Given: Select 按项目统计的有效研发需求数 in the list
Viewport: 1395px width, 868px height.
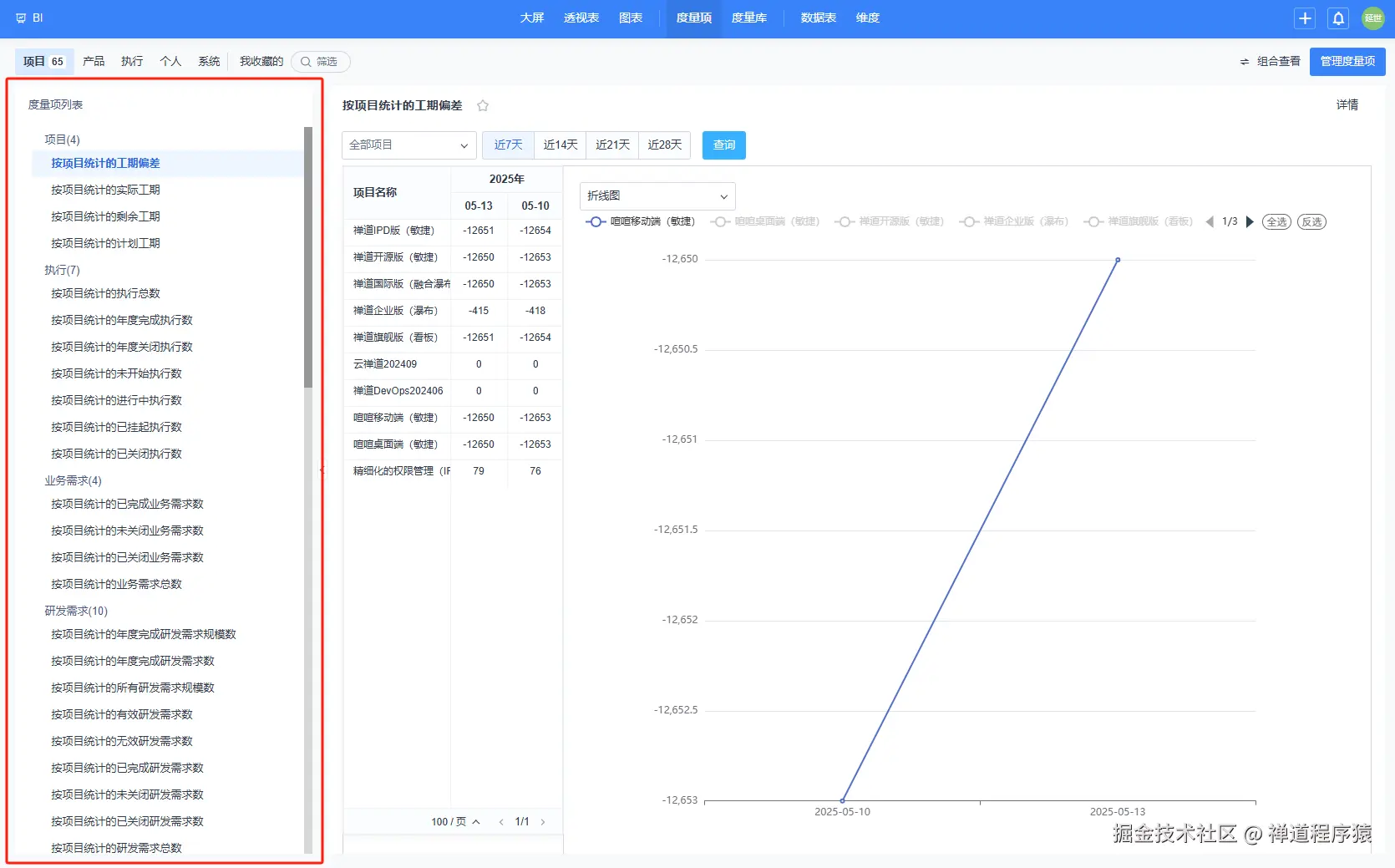Looking at the screenshot, I should [x=122, y=715].
